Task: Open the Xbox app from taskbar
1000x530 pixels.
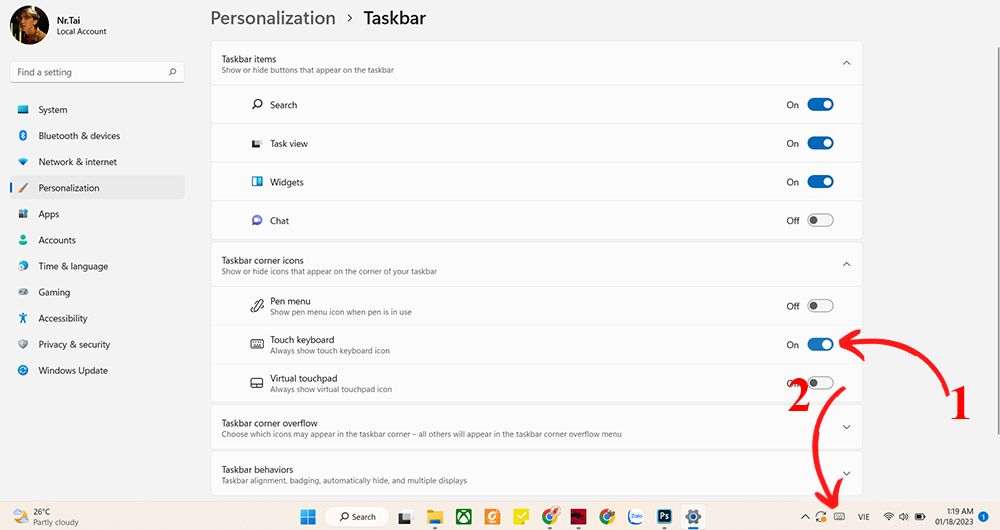Action: click(x=464, y=517)
